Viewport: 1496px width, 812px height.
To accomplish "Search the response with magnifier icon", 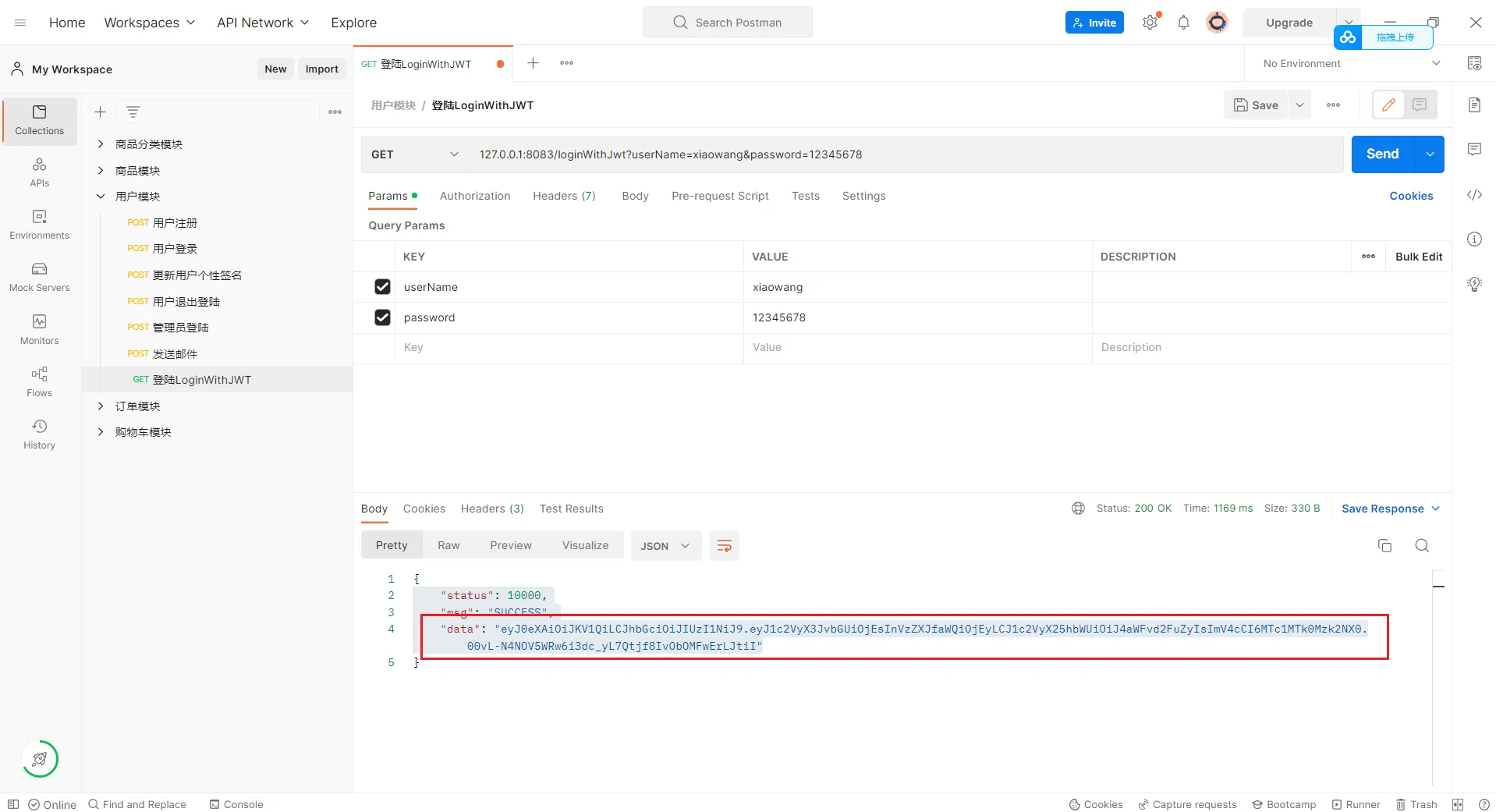I will click(x=1422, y=546).
